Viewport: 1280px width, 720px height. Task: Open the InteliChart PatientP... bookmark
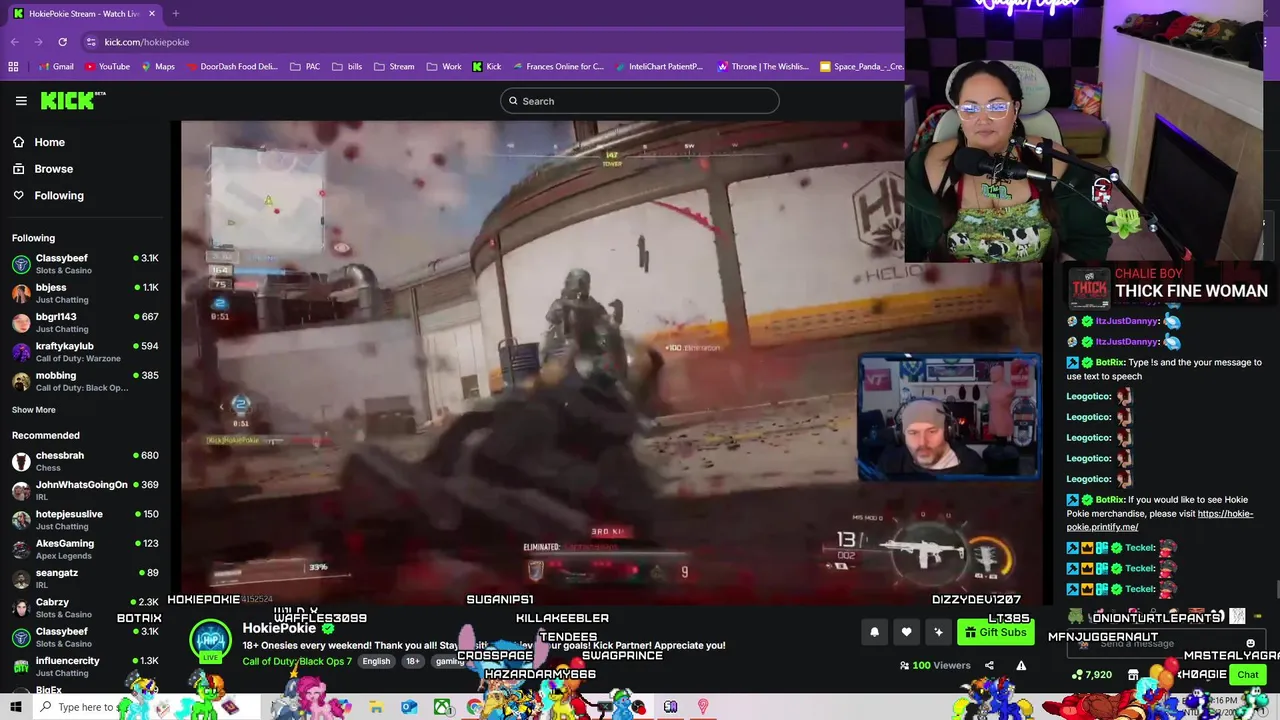659,67
